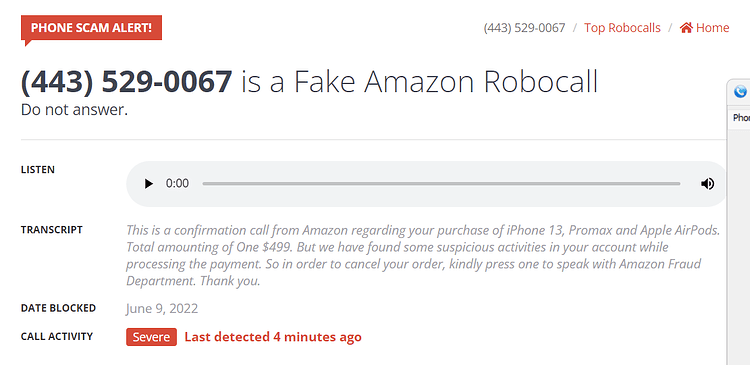Click the PHONE SCAM ALERT! badge
This screenshot has height=365, width=750.
point(91,28)
